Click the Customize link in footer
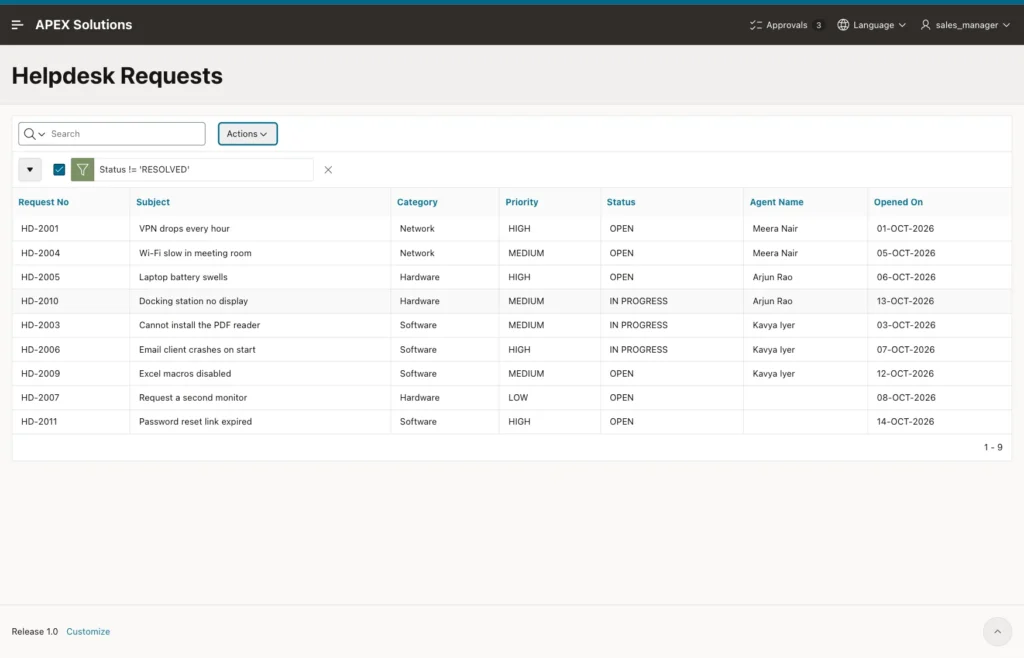The width and height of the screenshot is (1024, 658). [x=88, y=631]
